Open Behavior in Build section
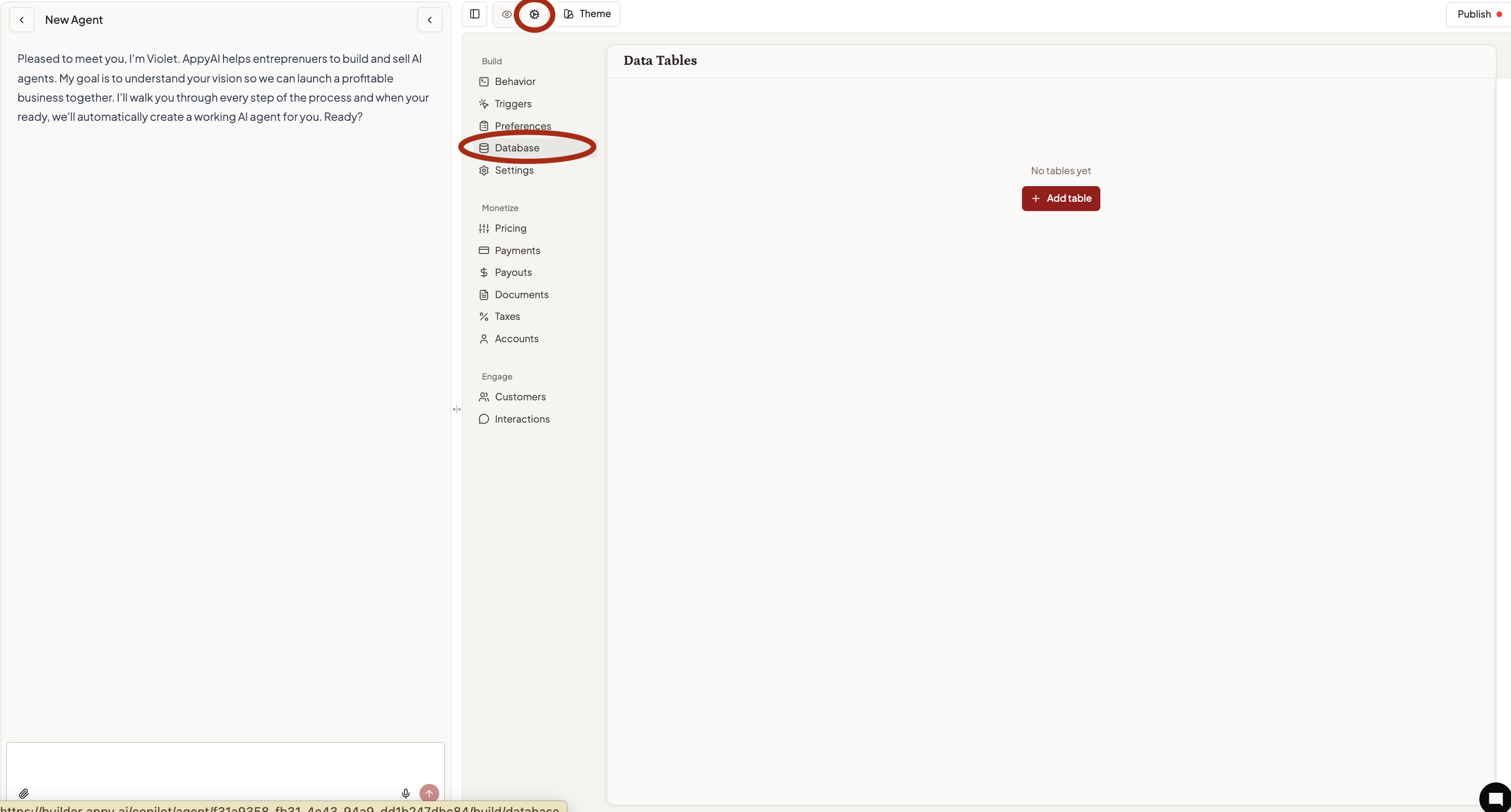Viewport: 1511px width, 812px height. [x=514, y=81]
